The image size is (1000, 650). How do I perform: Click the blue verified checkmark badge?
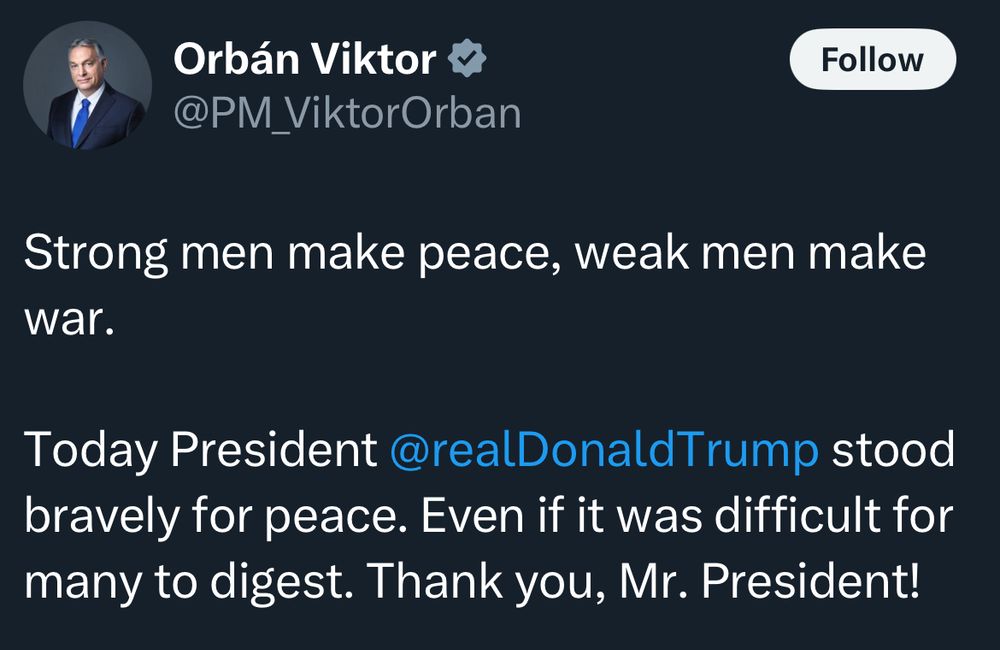coord(467,61)
